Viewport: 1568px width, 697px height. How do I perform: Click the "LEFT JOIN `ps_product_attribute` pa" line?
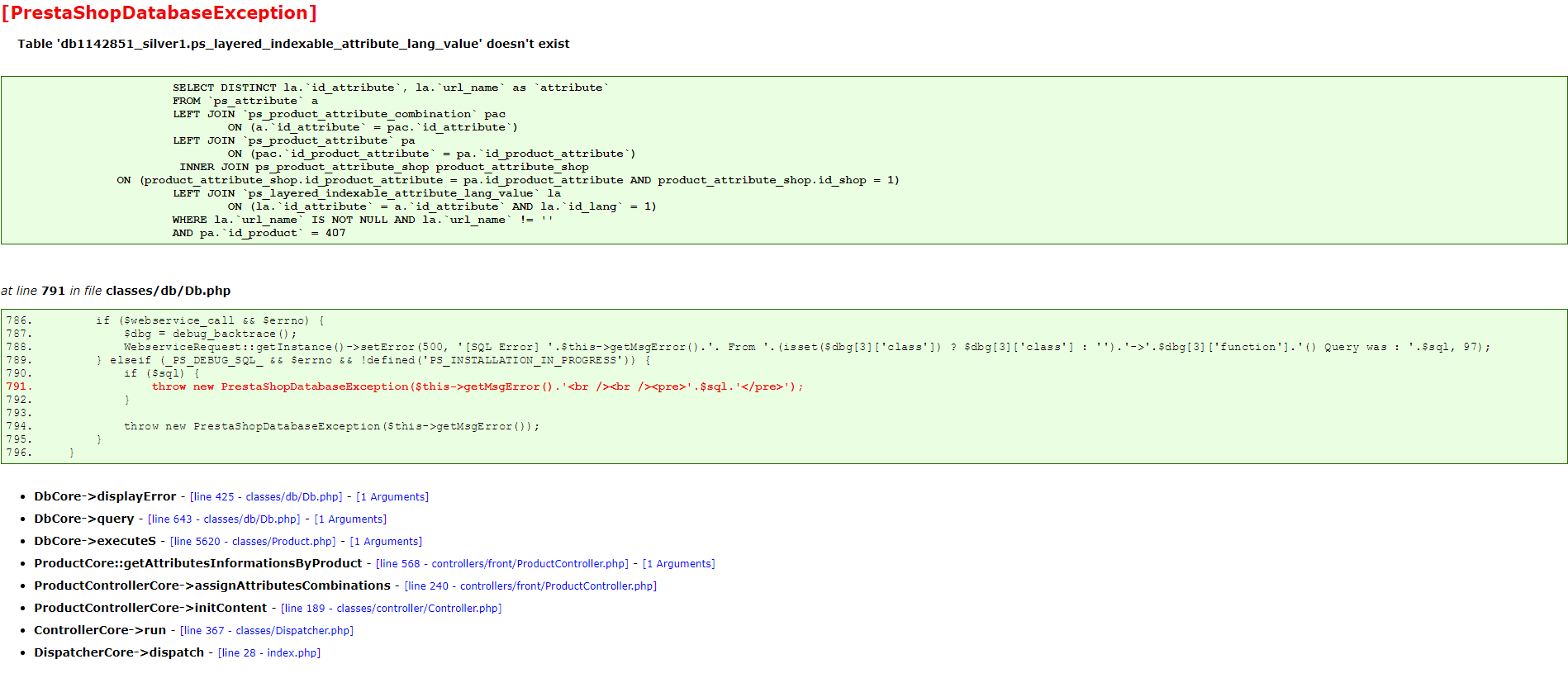[294, 140]
